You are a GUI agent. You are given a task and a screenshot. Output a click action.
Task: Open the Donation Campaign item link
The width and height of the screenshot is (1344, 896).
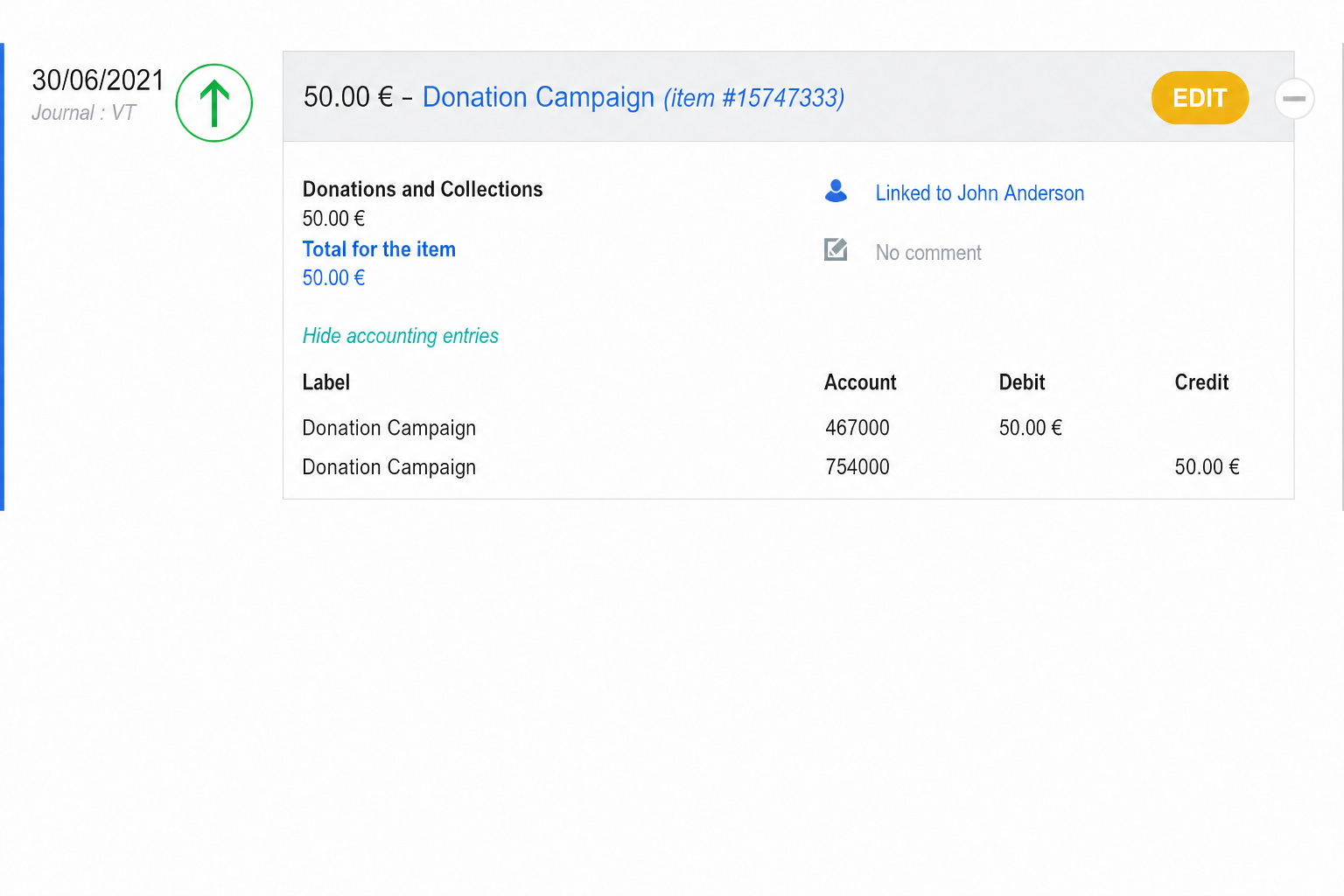click(x=538, y=97)
